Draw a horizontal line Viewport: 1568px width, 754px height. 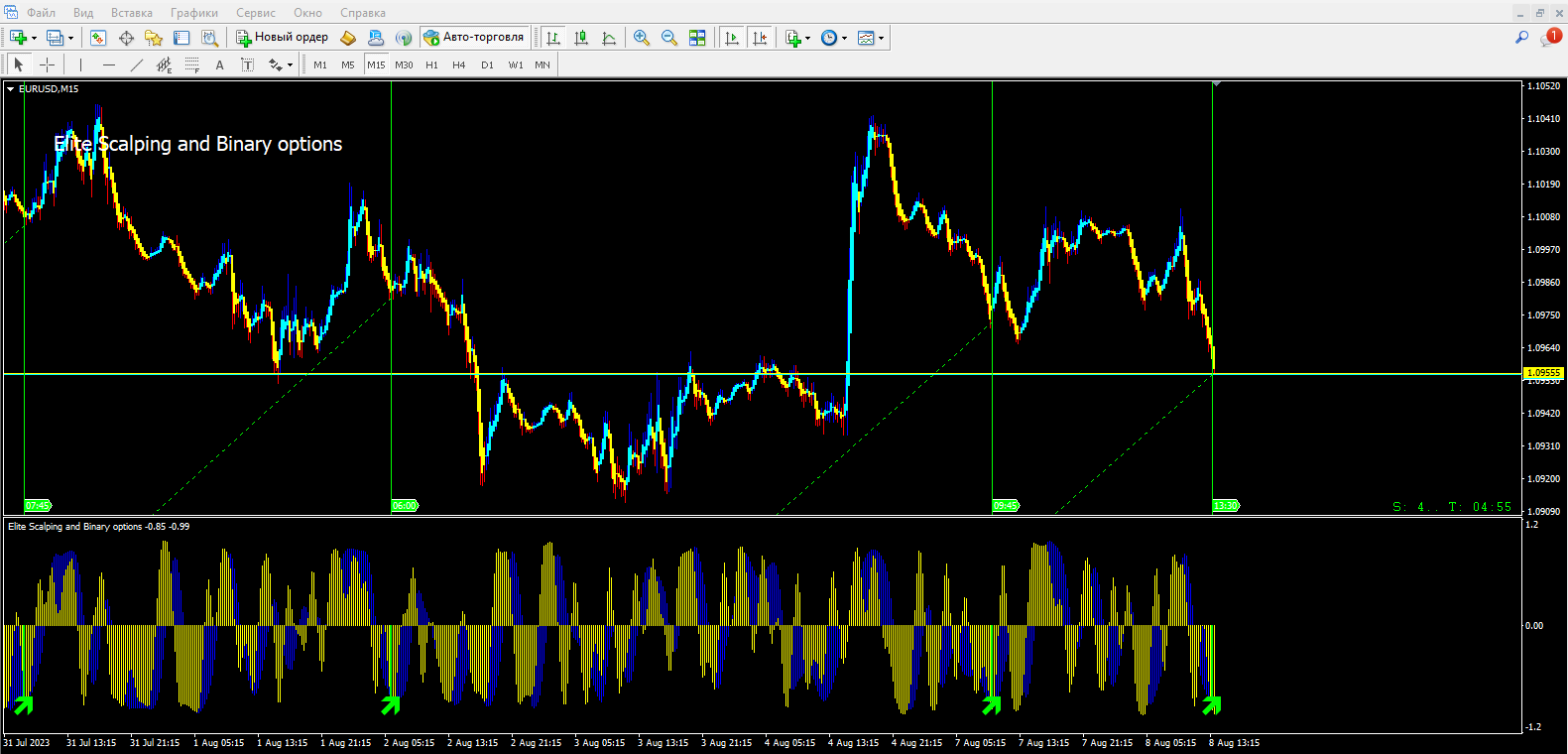pyautogui.click(x=109, y=64)
